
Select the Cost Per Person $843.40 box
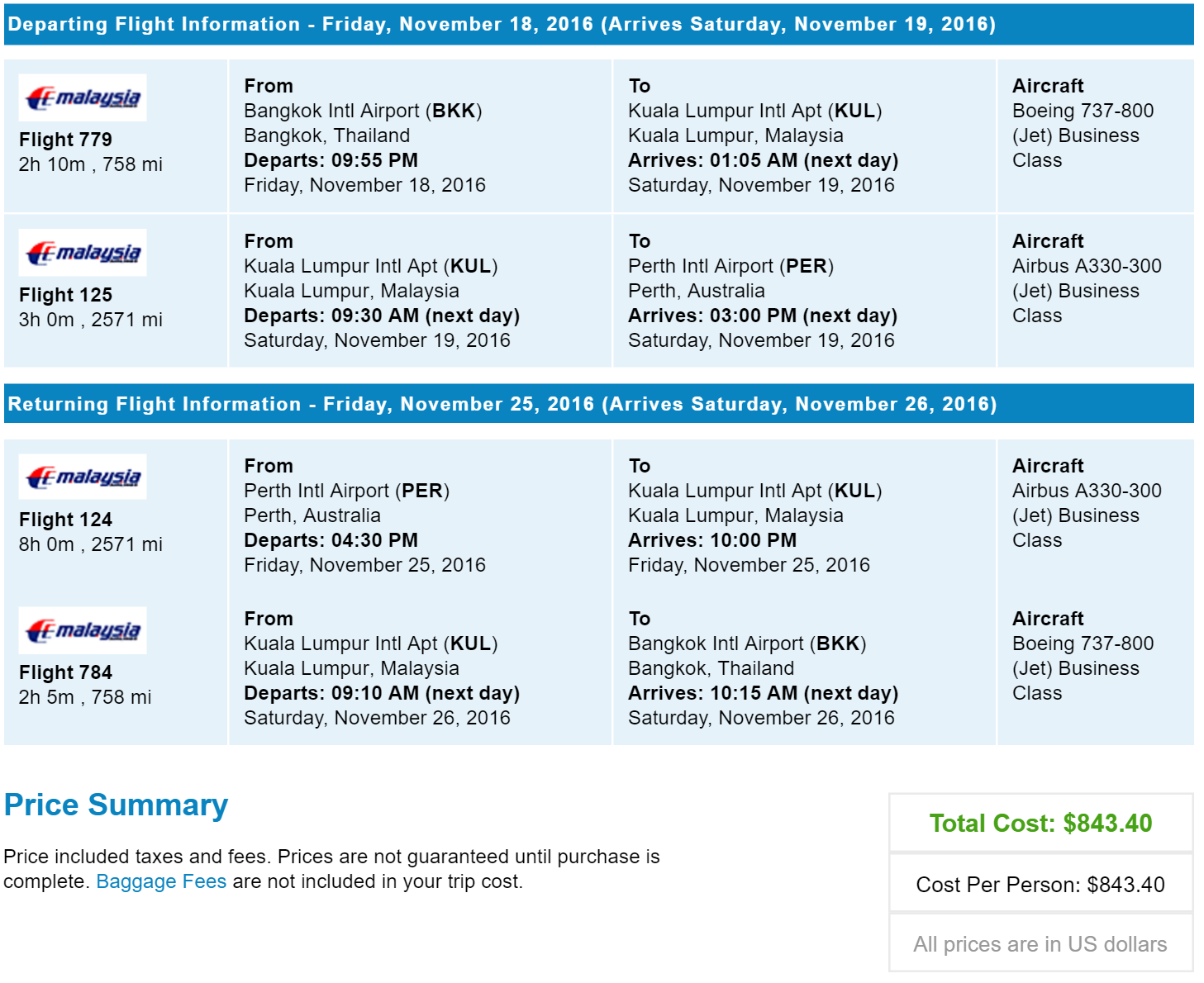coord(1040,884)
